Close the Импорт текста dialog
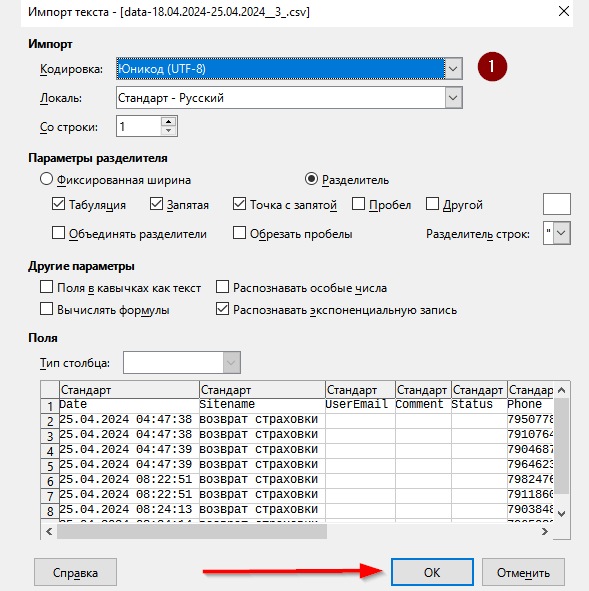 (x=564, y=11)
